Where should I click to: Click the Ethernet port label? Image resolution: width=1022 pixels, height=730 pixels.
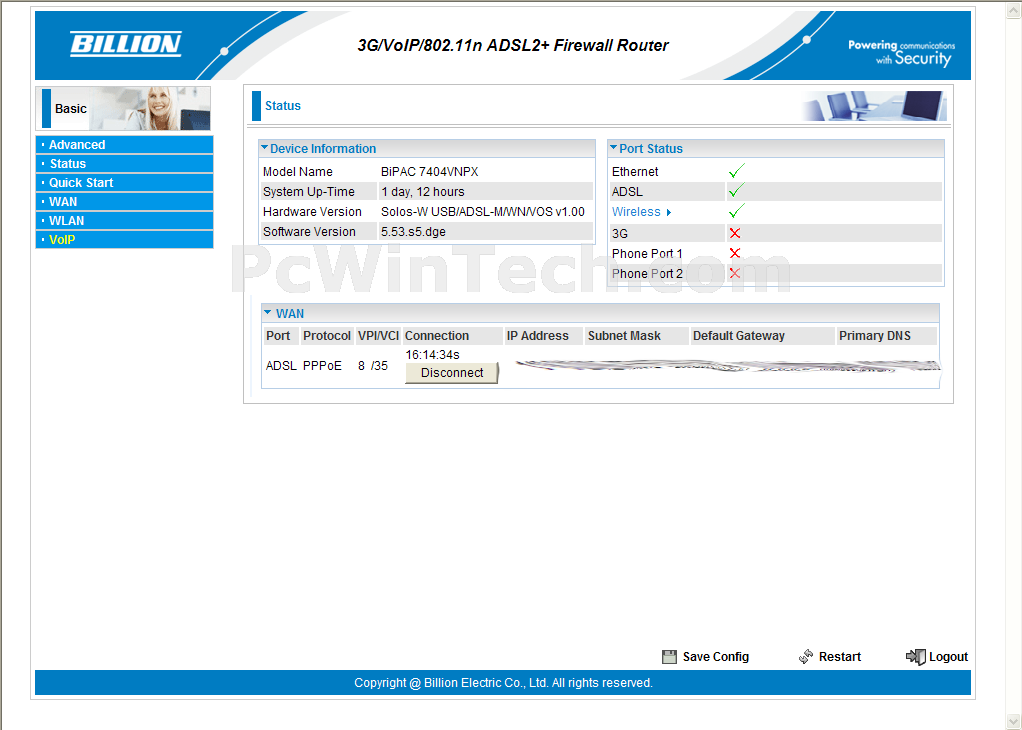click(635, 172)
